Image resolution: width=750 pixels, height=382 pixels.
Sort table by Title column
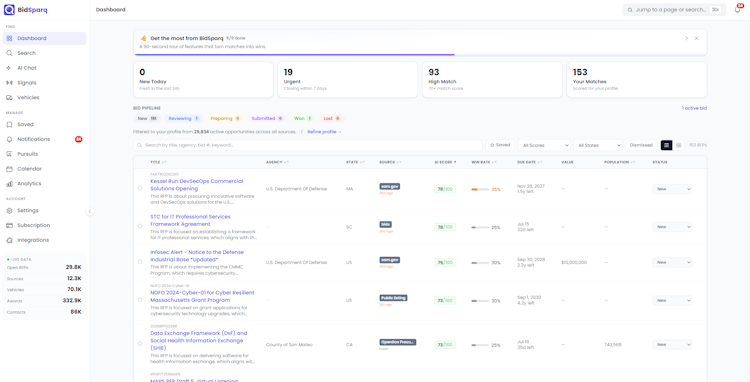pos(158,162)
